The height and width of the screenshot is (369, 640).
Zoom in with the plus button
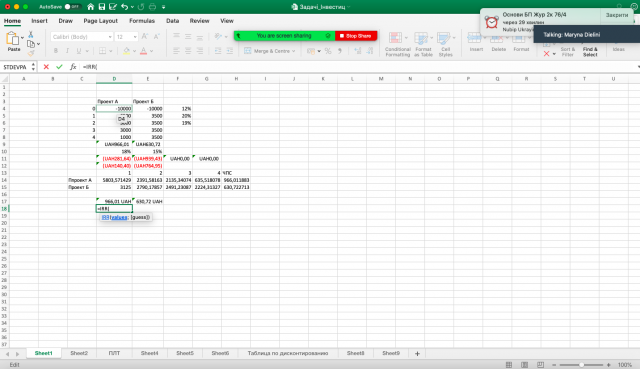609,365
